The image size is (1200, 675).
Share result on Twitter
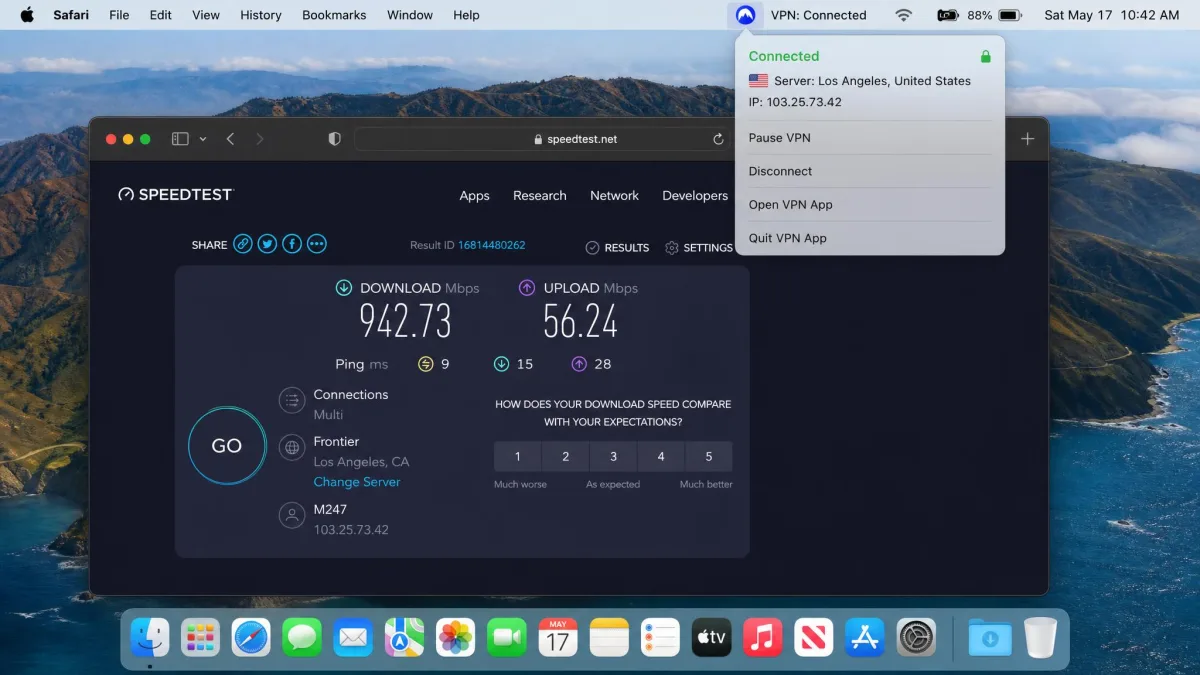[267, 244]
